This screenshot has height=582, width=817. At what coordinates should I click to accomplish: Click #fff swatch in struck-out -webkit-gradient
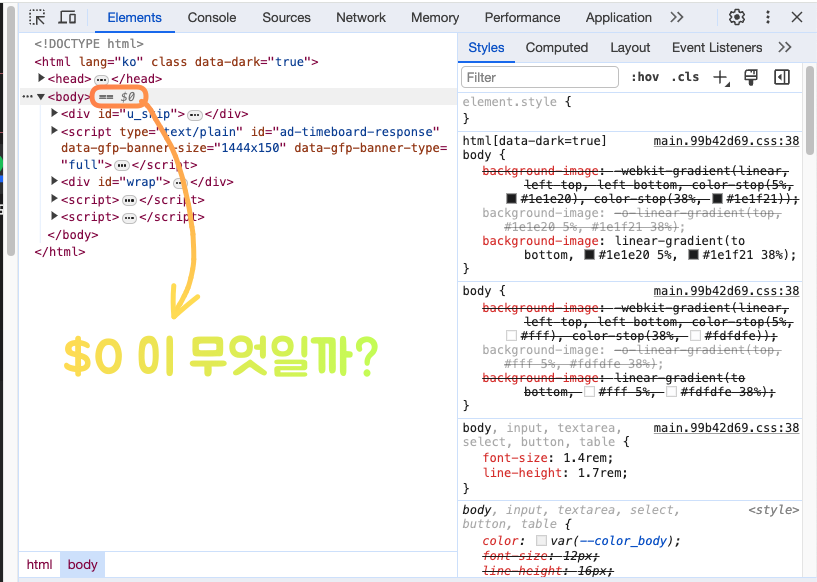tap(511, 336)
